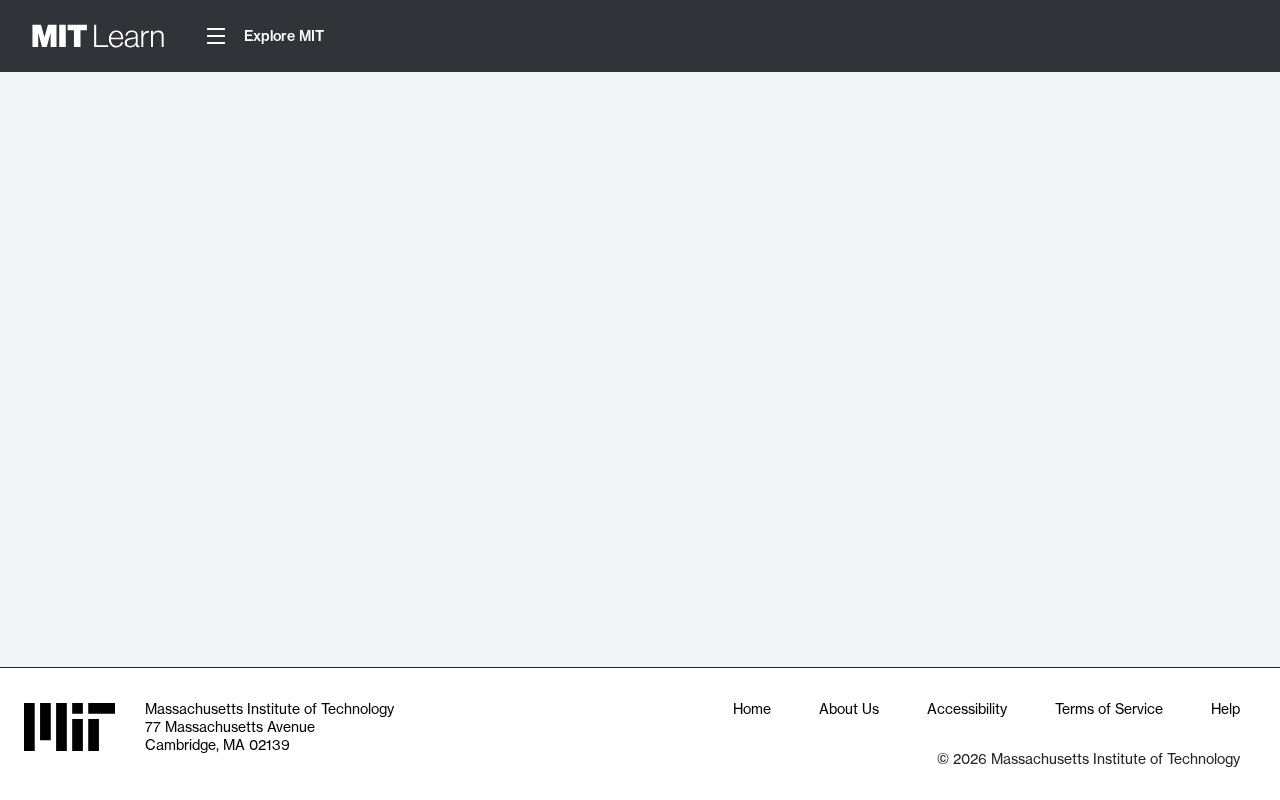
Task: Open the hamburger menu icon
Action: [x=216, y=36]
